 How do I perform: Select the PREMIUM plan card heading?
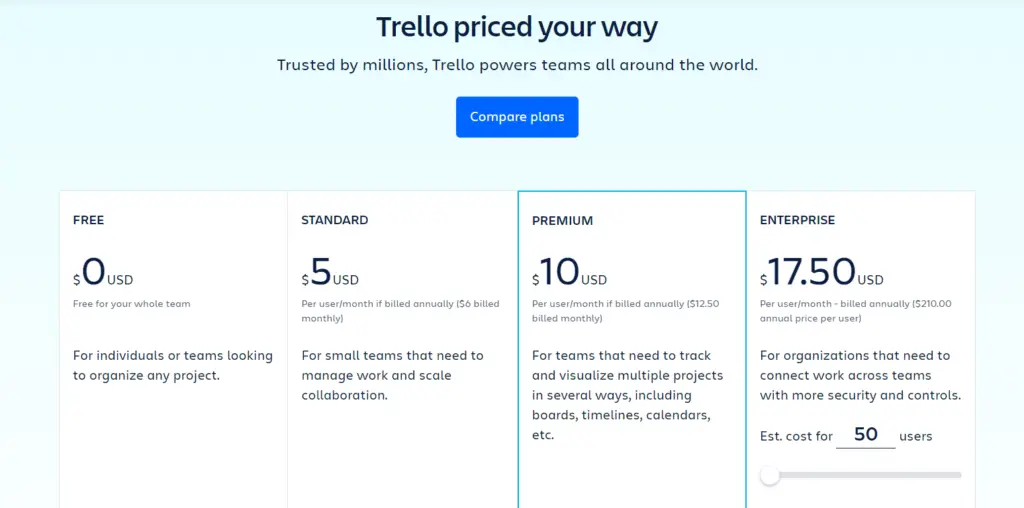pyautogui.click(x=562, y=221)
